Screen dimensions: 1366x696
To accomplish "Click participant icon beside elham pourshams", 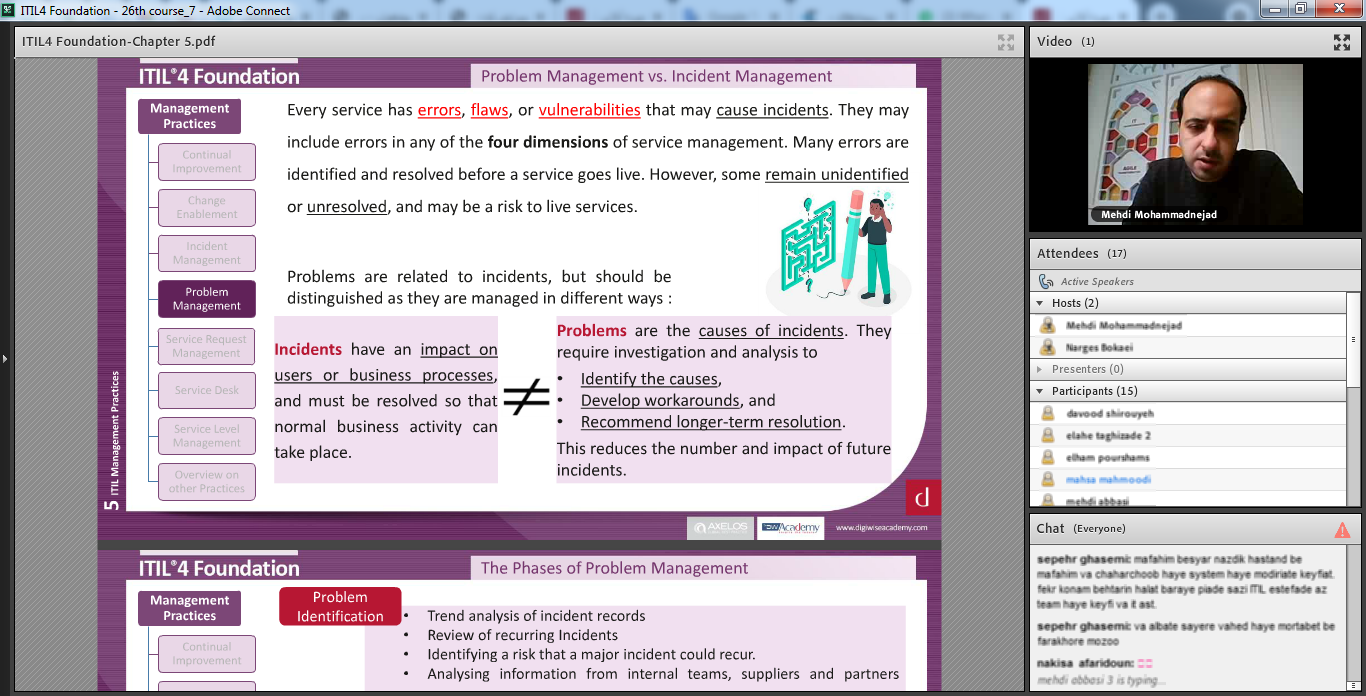I will click(1048, 458).
